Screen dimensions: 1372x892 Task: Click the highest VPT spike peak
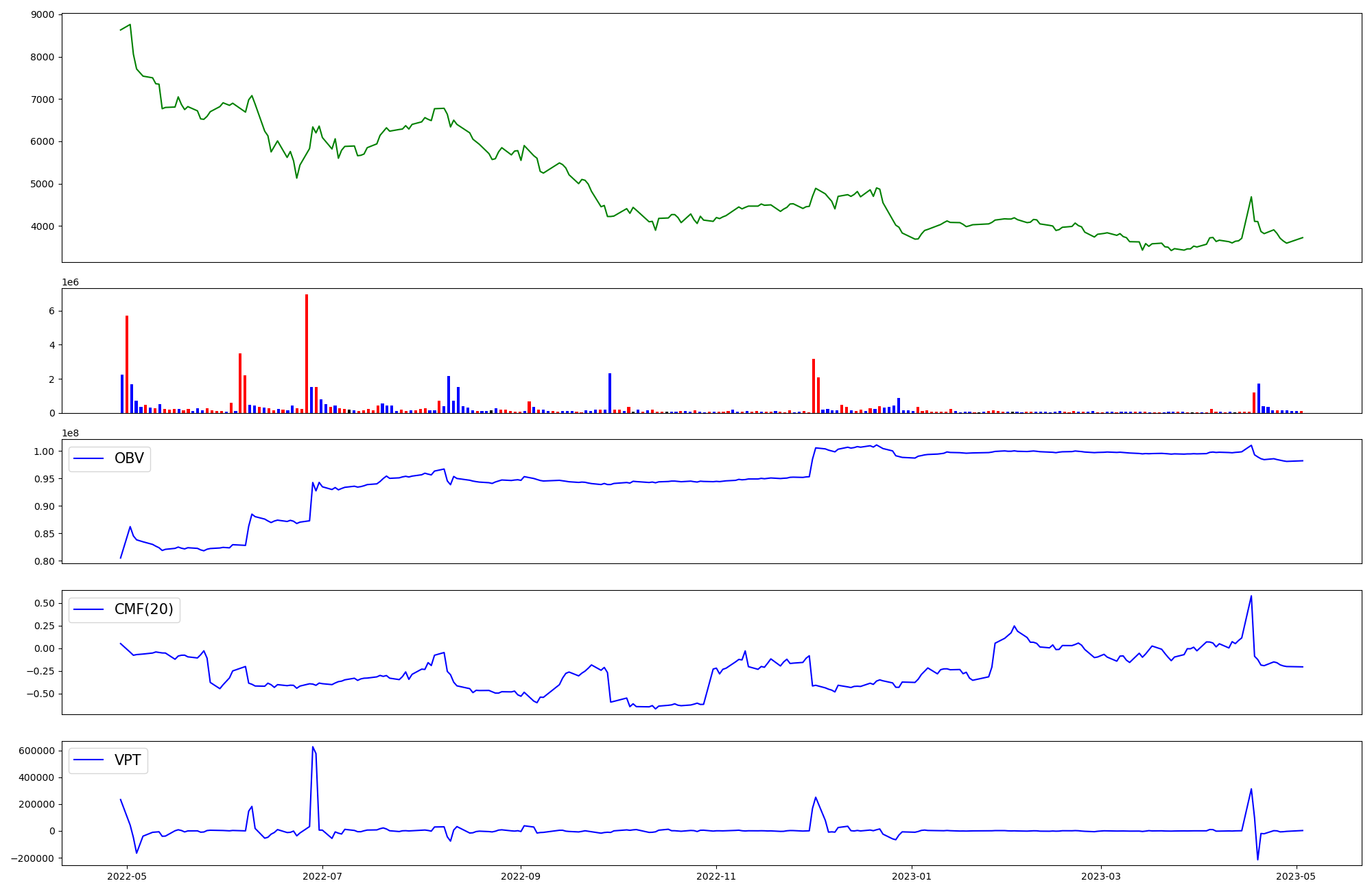(x=313, y=747)
